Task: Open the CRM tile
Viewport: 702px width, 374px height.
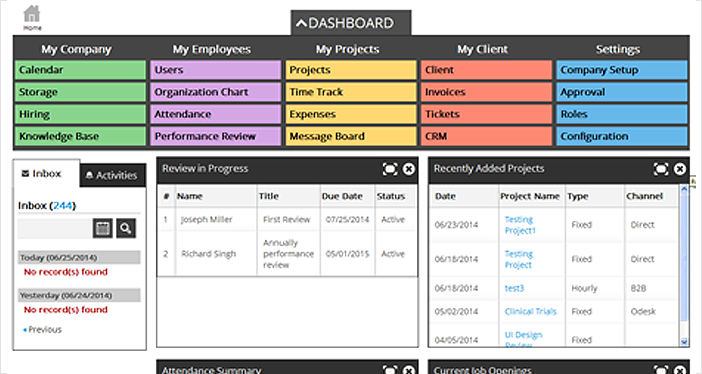Action: click(486, 136)
